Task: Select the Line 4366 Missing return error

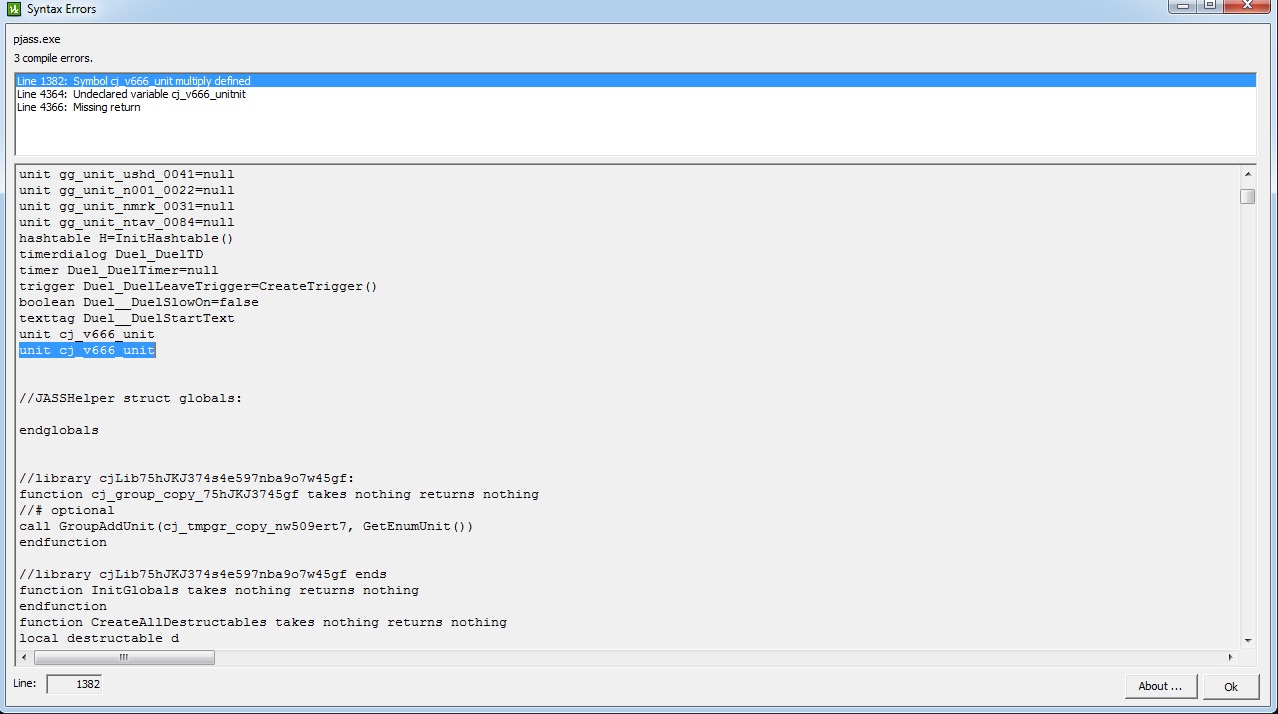Action: click(x=79, y=107)
